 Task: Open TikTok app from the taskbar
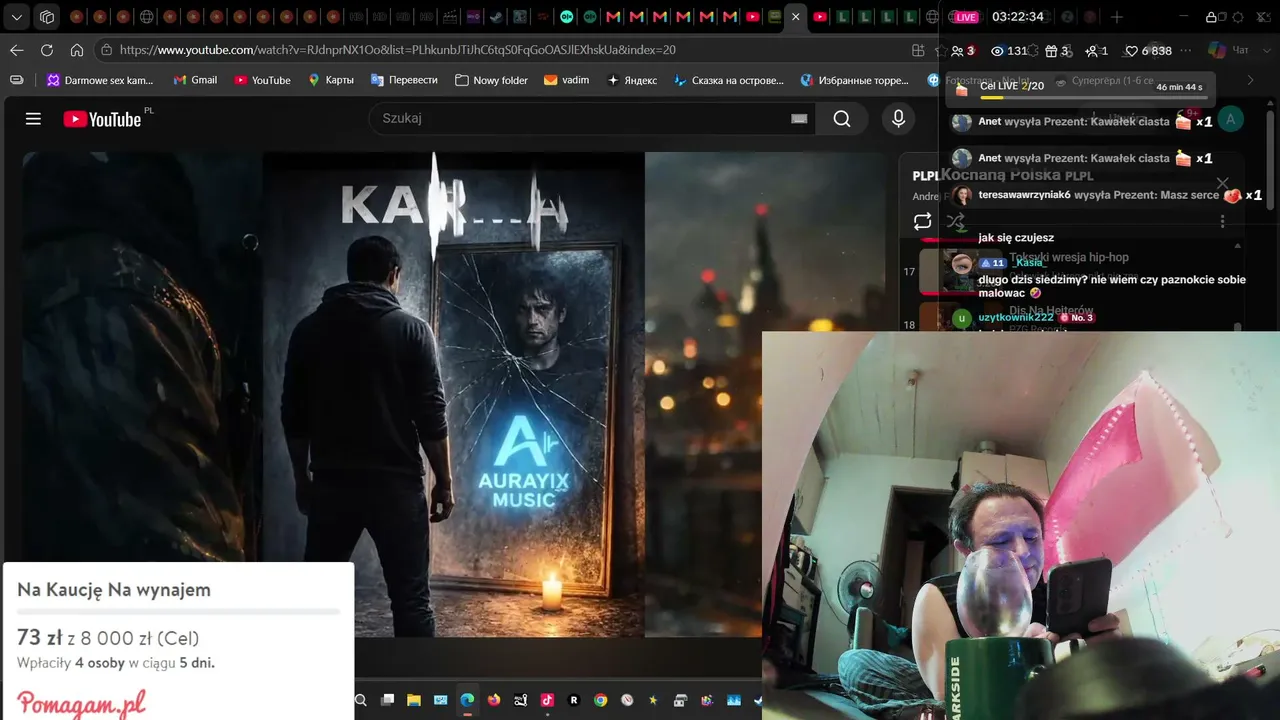click(547, 701)
